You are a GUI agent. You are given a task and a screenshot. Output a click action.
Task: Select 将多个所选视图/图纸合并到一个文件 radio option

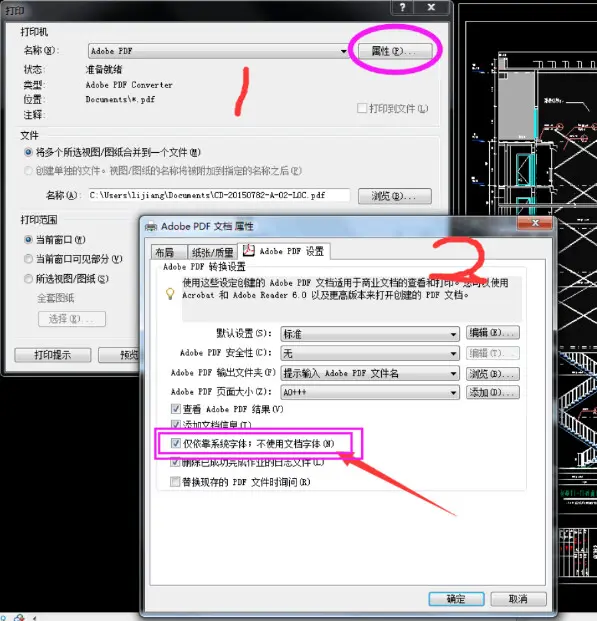pyautogui.click(x=29, y=152)
